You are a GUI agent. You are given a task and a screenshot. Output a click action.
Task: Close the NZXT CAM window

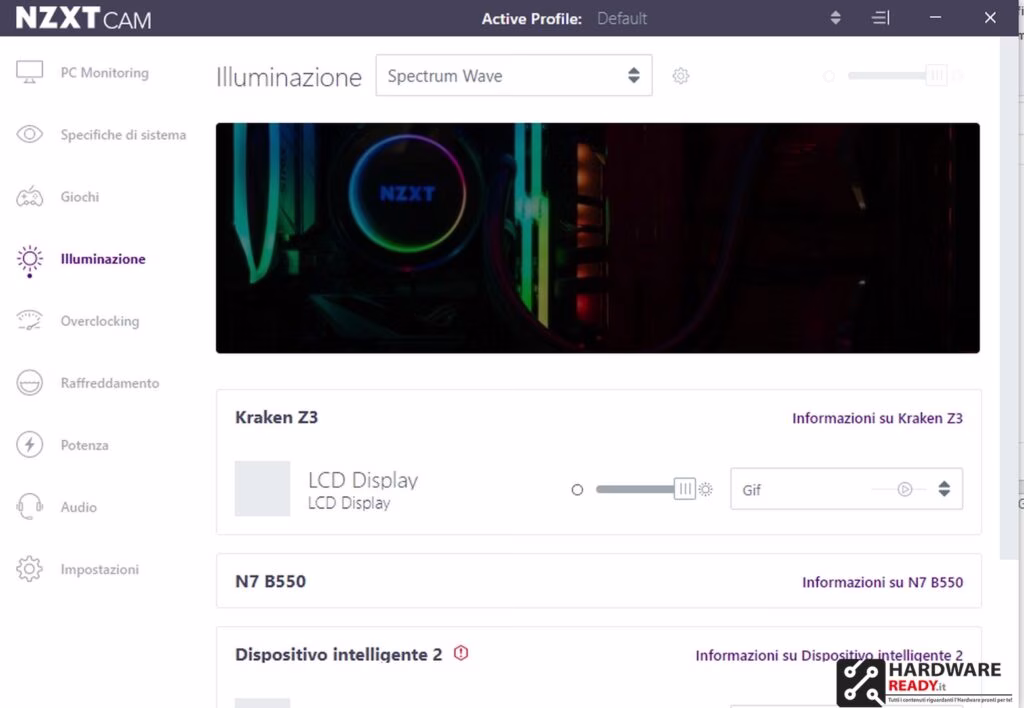(990, 18)
